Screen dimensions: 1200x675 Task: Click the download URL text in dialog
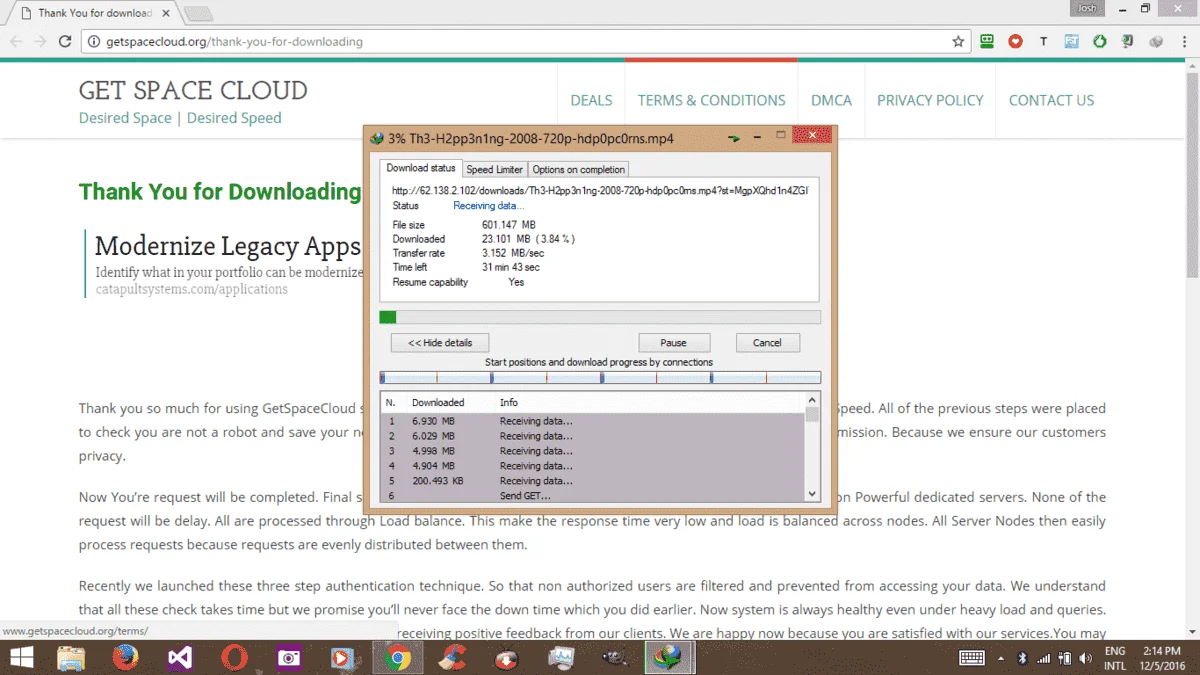[x=600, y=190]
